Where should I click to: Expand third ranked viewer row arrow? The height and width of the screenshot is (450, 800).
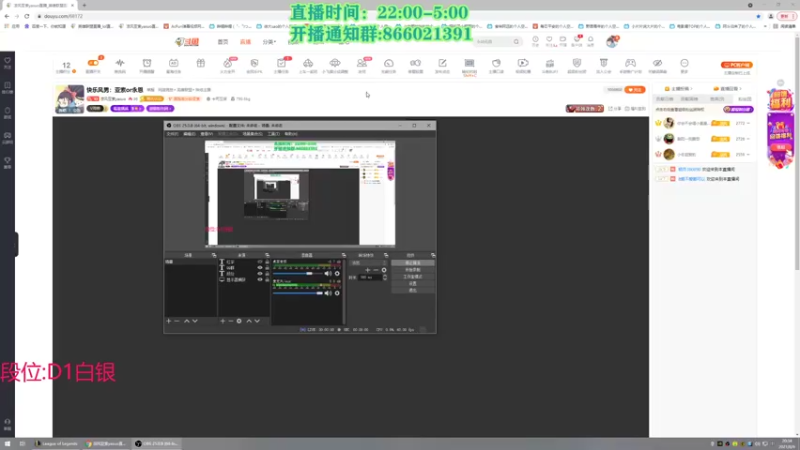pyautogui.click(x=748, y=154)
